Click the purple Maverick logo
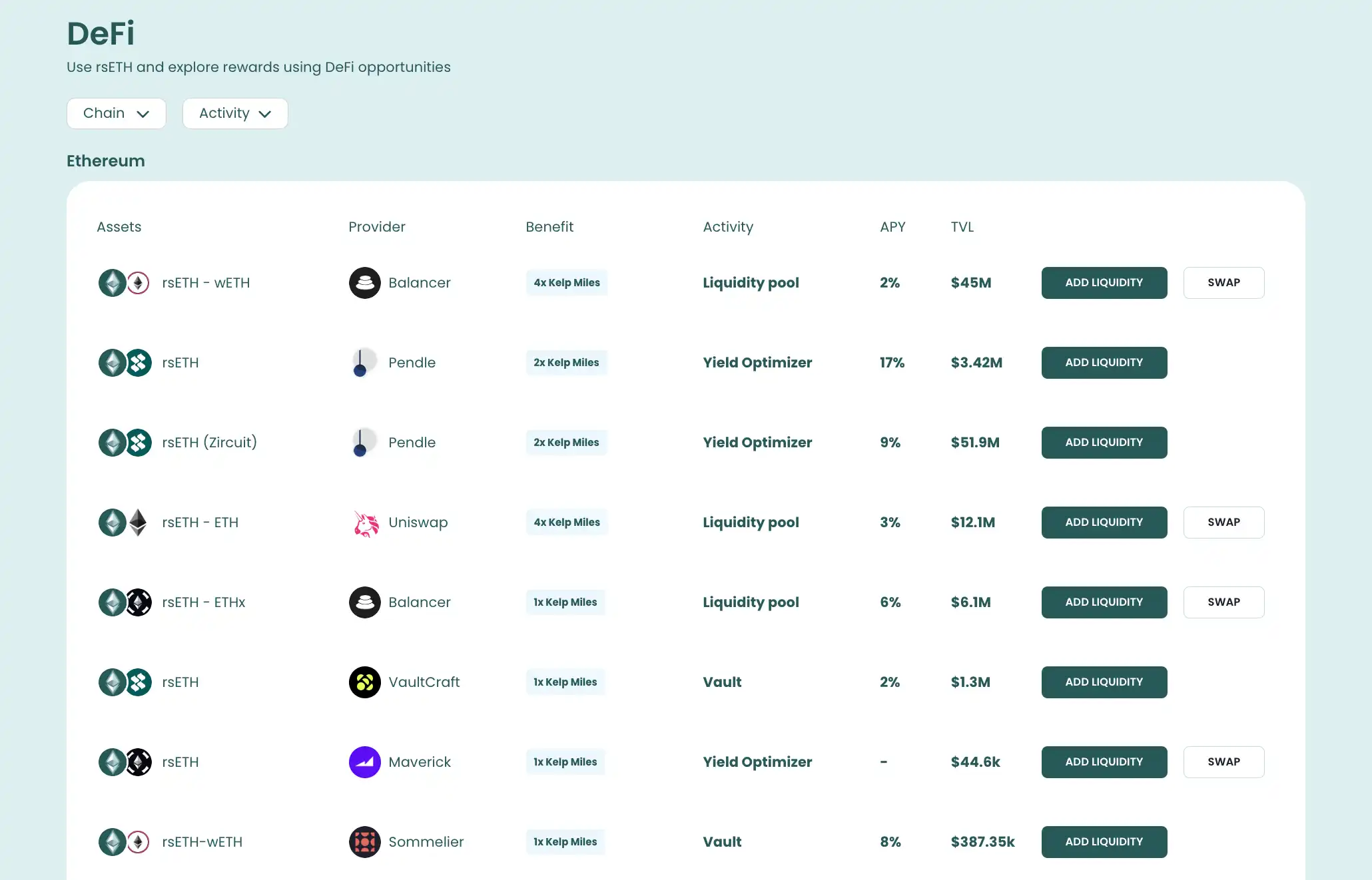The width and height of the screenshot is (1372, 880). pos(364,762)
